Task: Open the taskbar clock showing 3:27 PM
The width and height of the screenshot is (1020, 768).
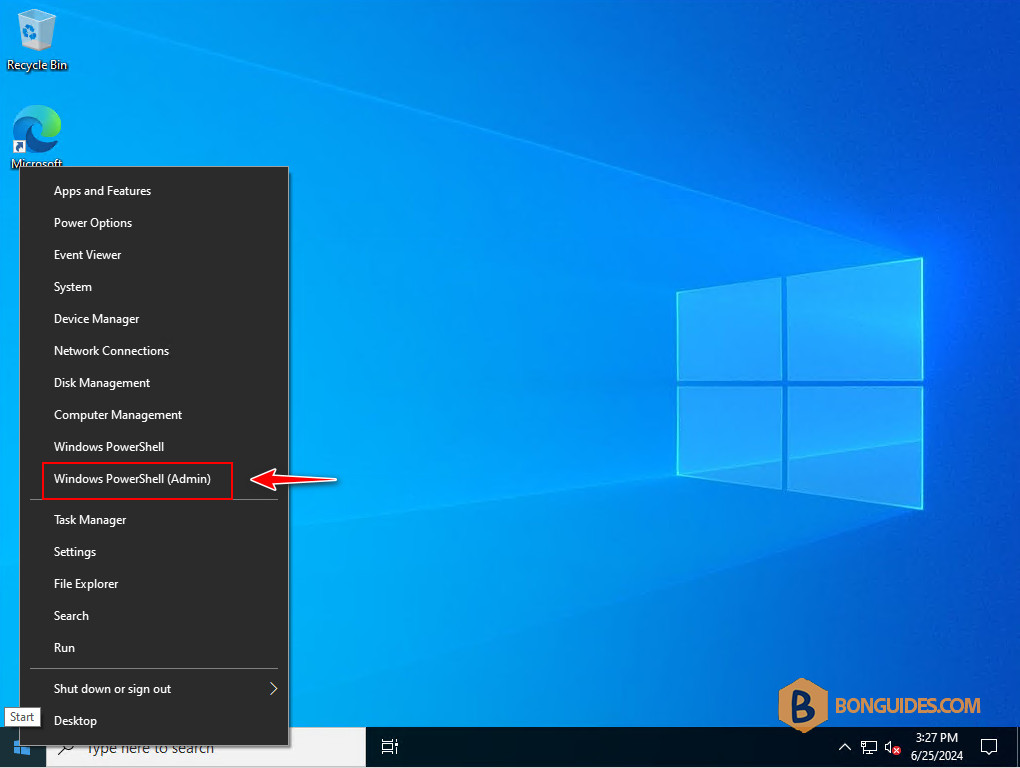Action: pos(937,747)
